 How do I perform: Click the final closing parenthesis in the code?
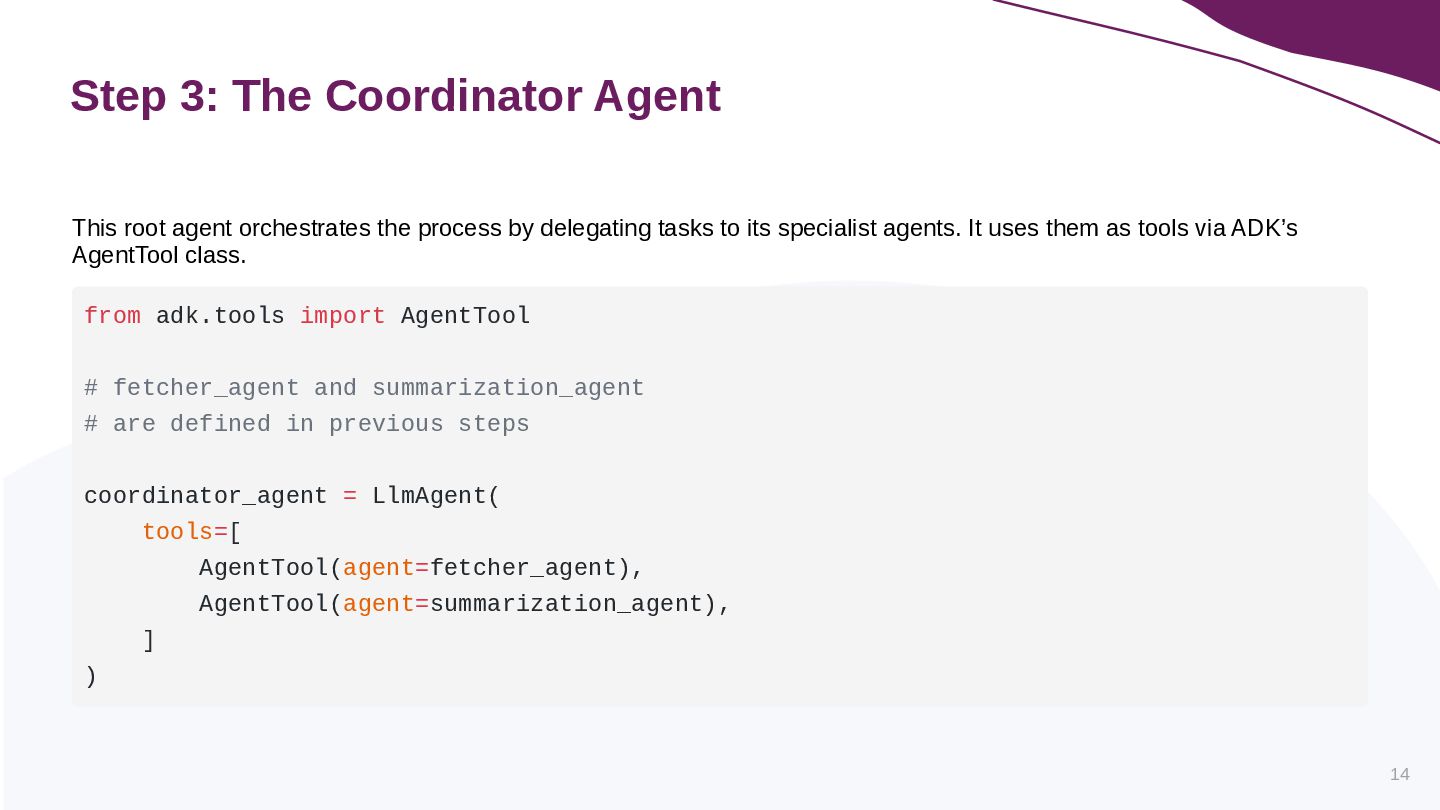(91, 676)
